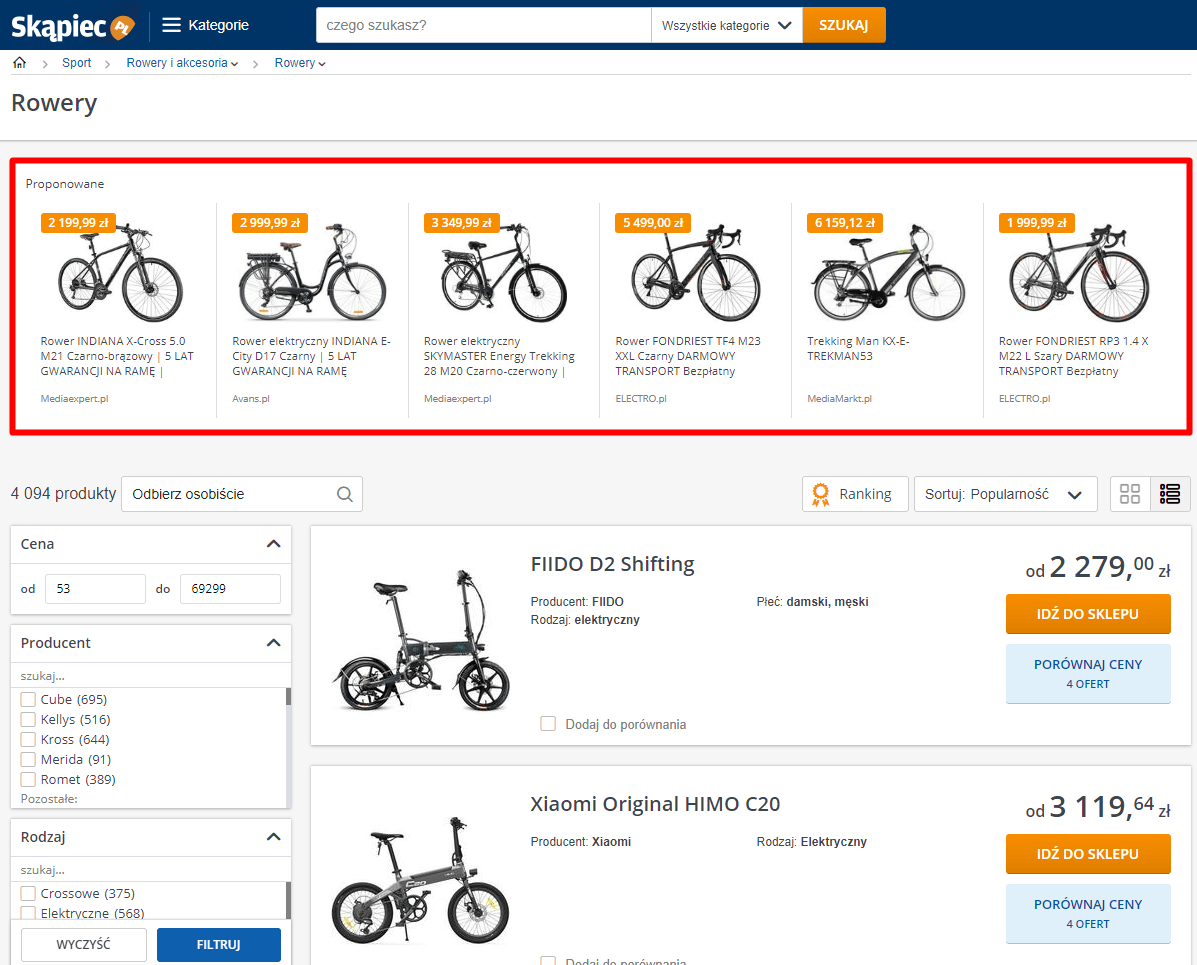
Task: Click the SZUKAJ search button
Action: (844, 25)
